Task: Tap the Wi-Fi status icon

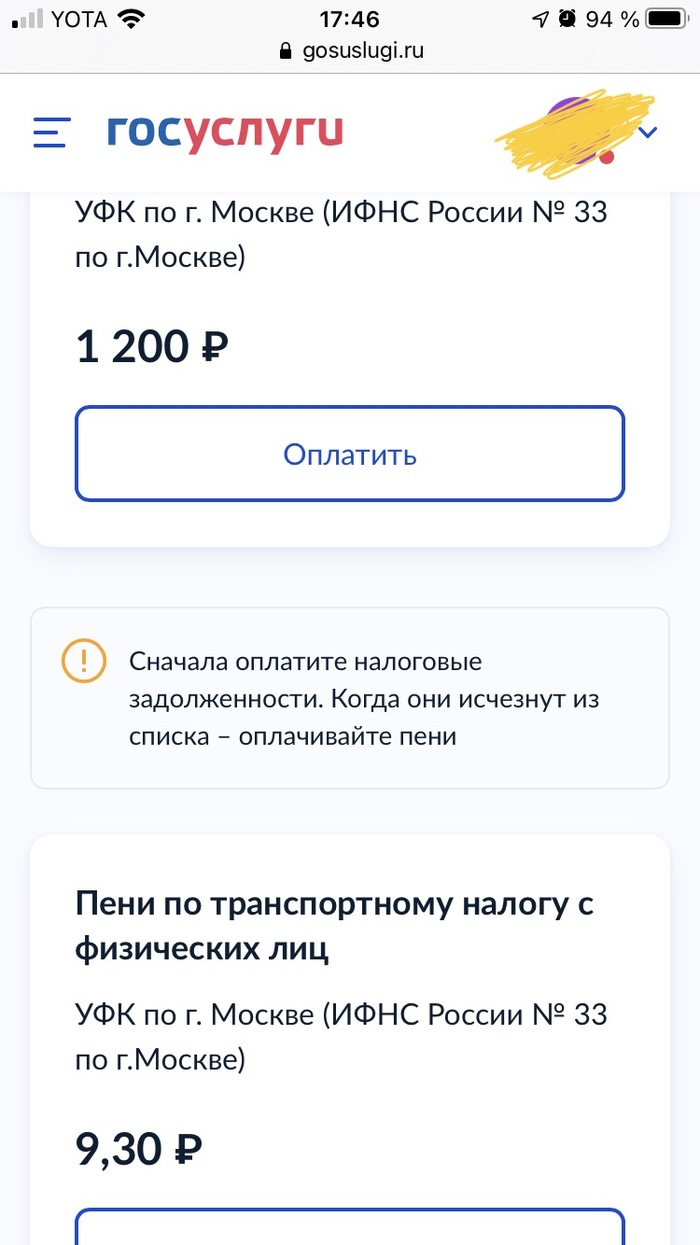Action: click(x=130, y=19)
